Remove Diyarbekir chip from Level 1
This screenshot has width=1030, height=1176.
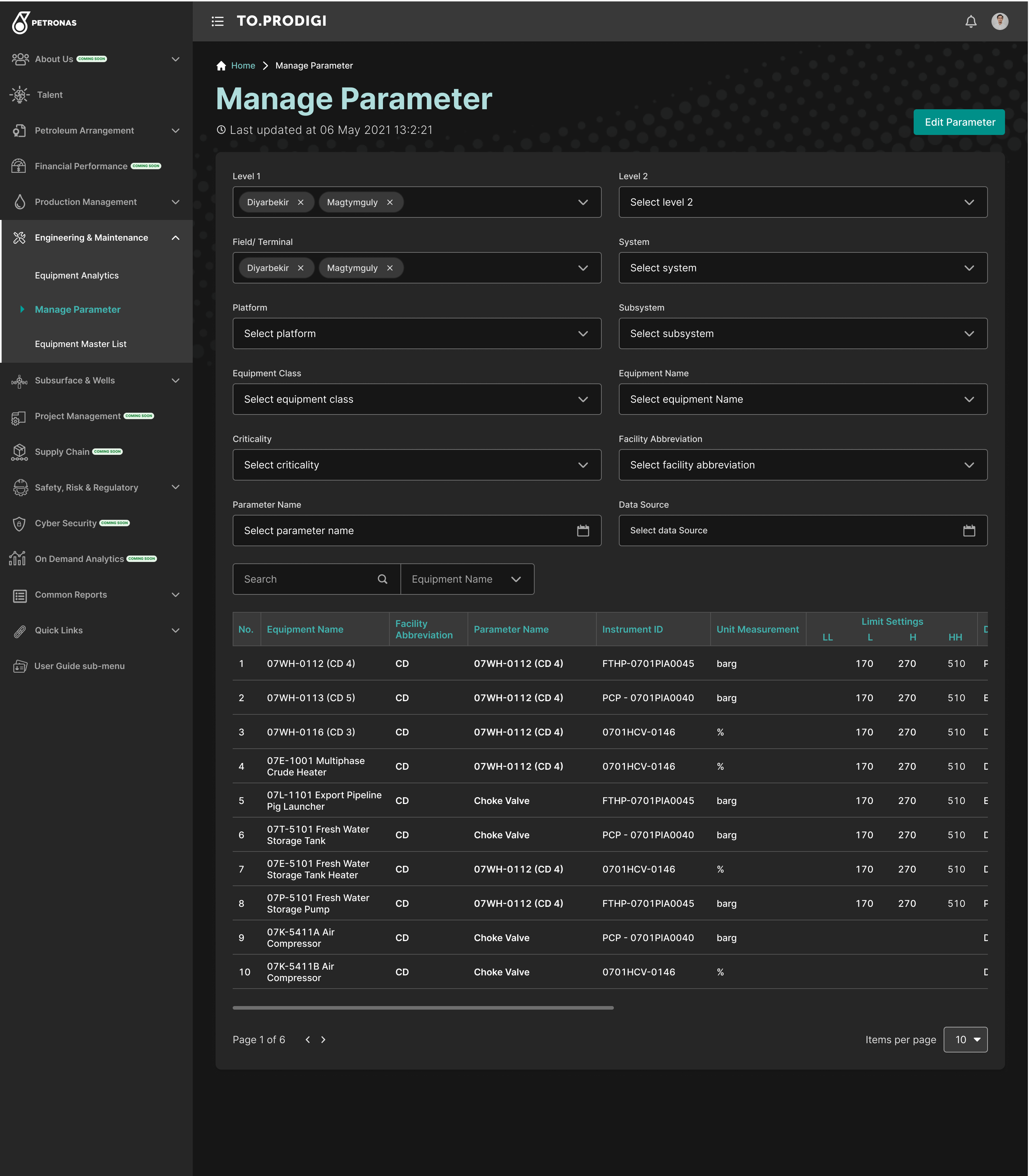point(301,202)
